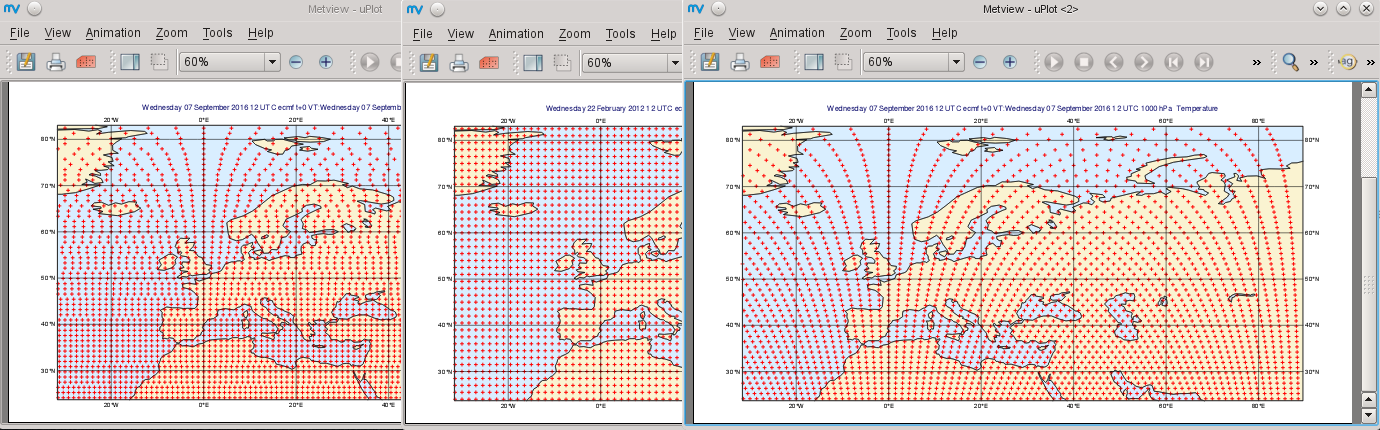This screenshot has height=430, width=1380.
Task: Click the save/export icon in middle uPlot window
Action: click(x=429, y=62)
